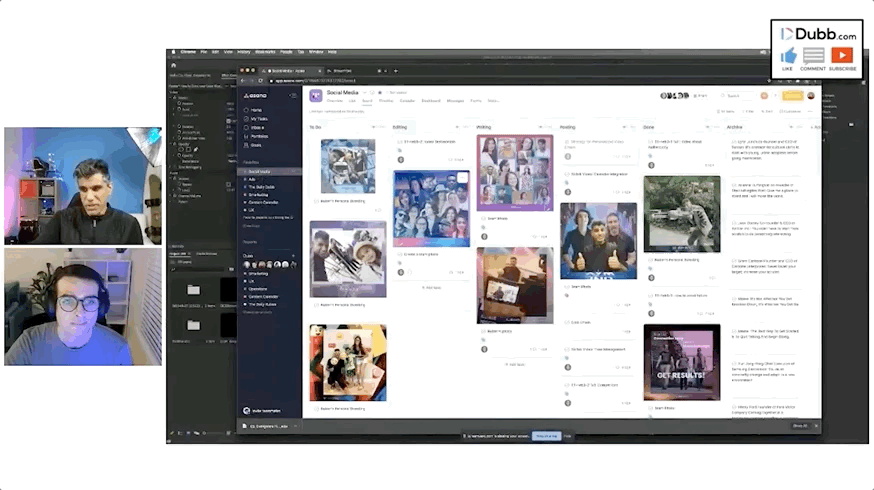The width and height of the screenshot is (874, 490).
Task: Open the More... tab dropdown
Action: [493, 101]
